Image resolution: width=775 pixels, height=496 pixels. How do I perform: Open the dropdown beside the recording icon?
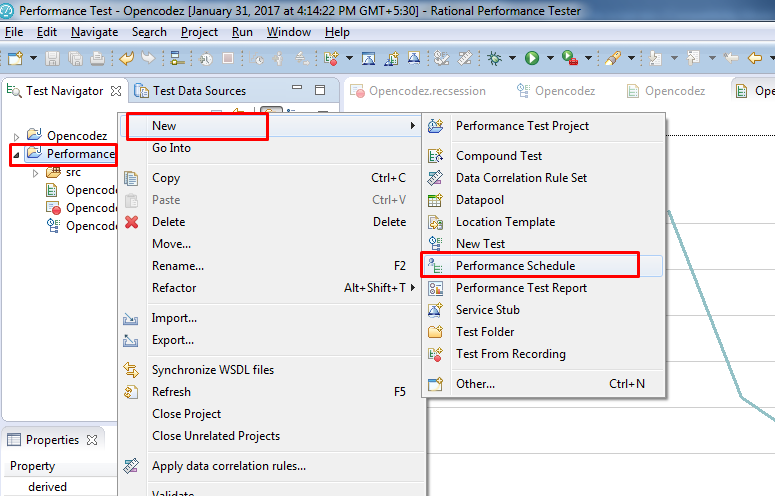pos(349,58)
